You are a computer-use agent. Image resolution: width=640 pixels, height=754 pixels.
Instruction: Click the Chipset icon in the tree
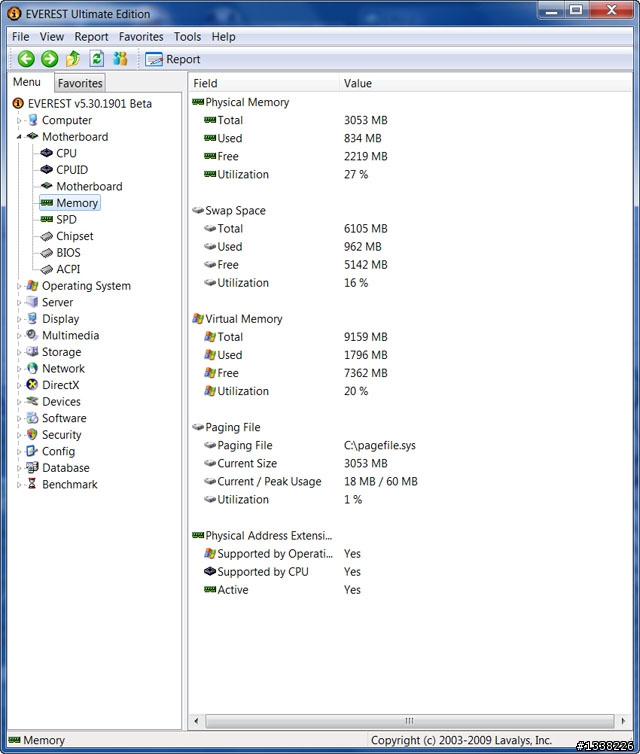point(47,236)
